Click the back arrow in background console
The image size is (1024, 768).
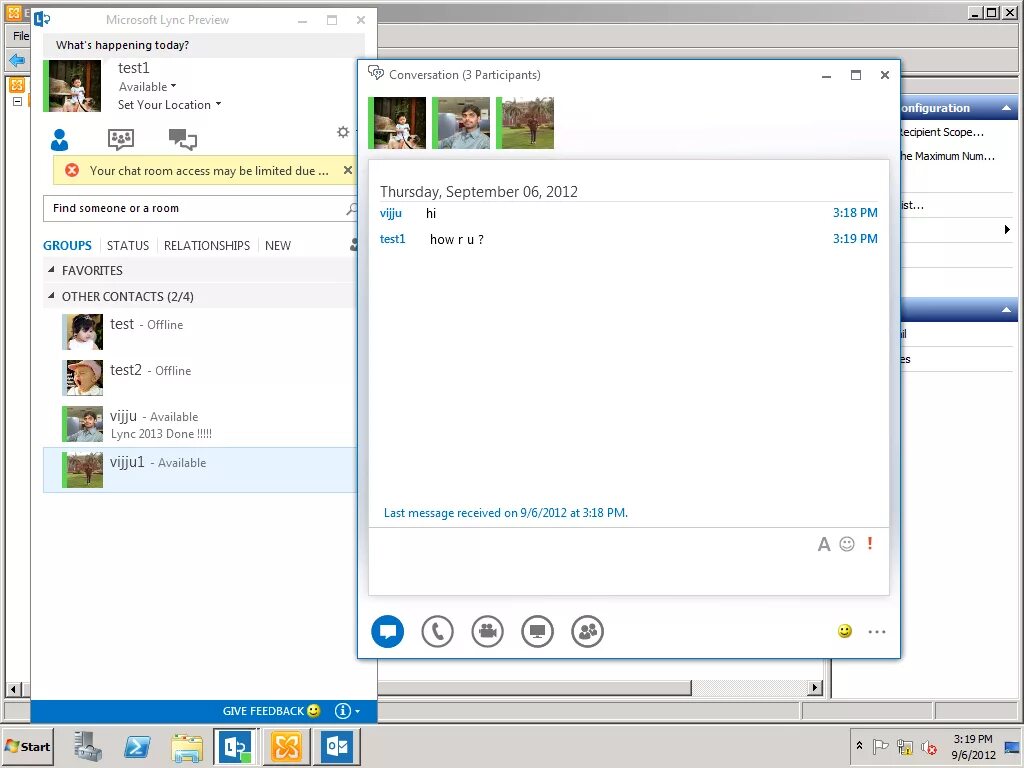pyautogui.click(x=16, y=61)
